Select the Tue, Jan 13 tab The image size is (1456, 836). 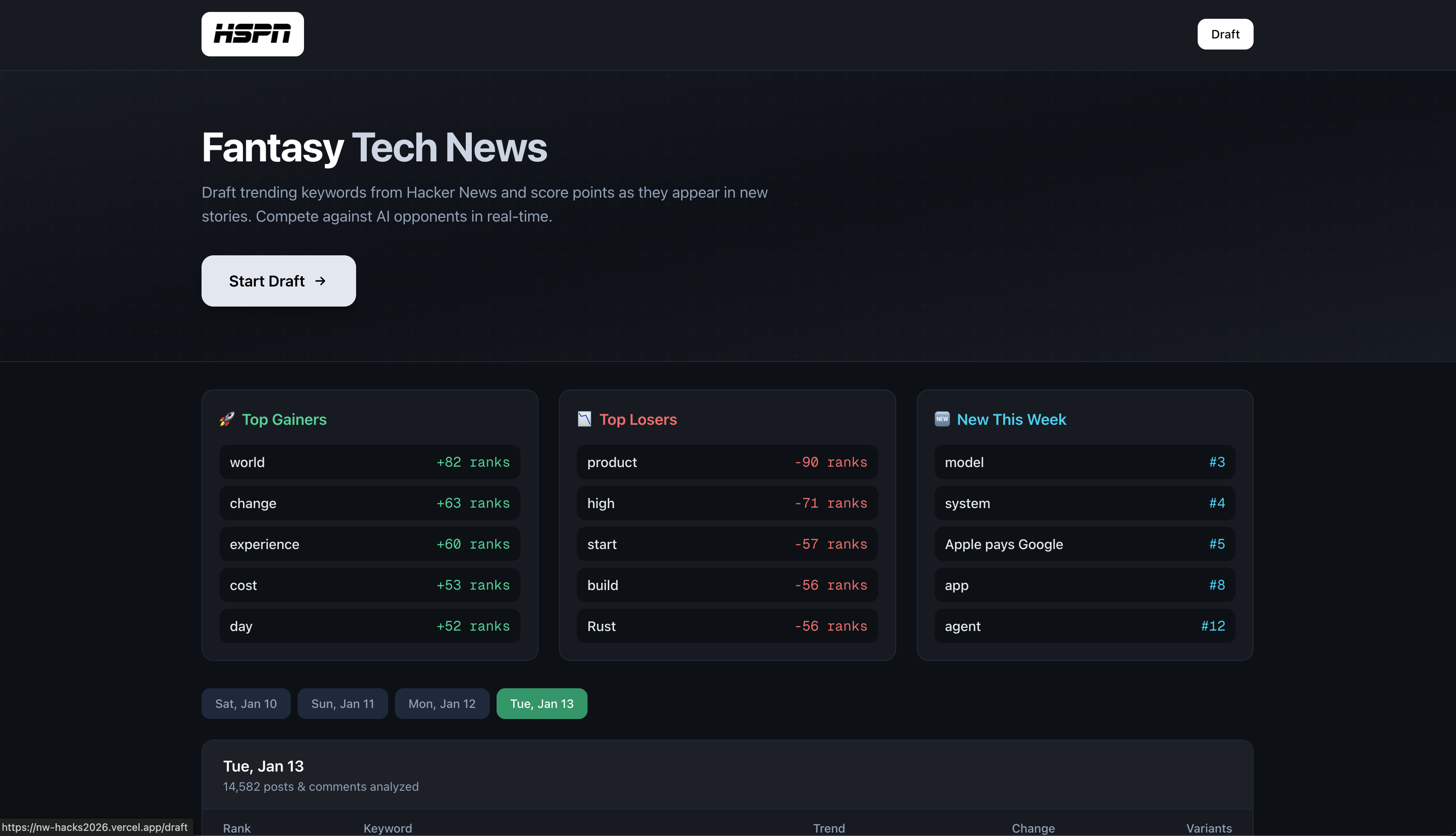pos(541,703)
